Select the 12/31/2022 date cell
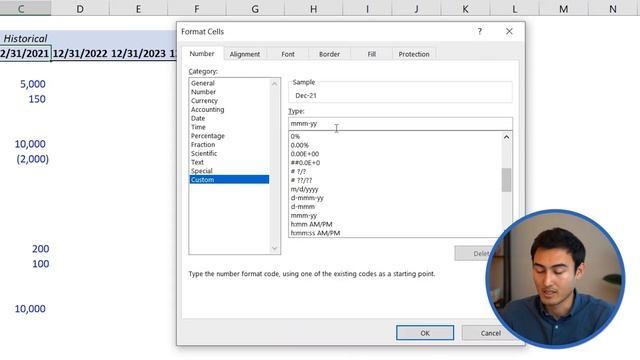Image resolution: width=640 pixels, height=360 pixels. tap(80, 53)
